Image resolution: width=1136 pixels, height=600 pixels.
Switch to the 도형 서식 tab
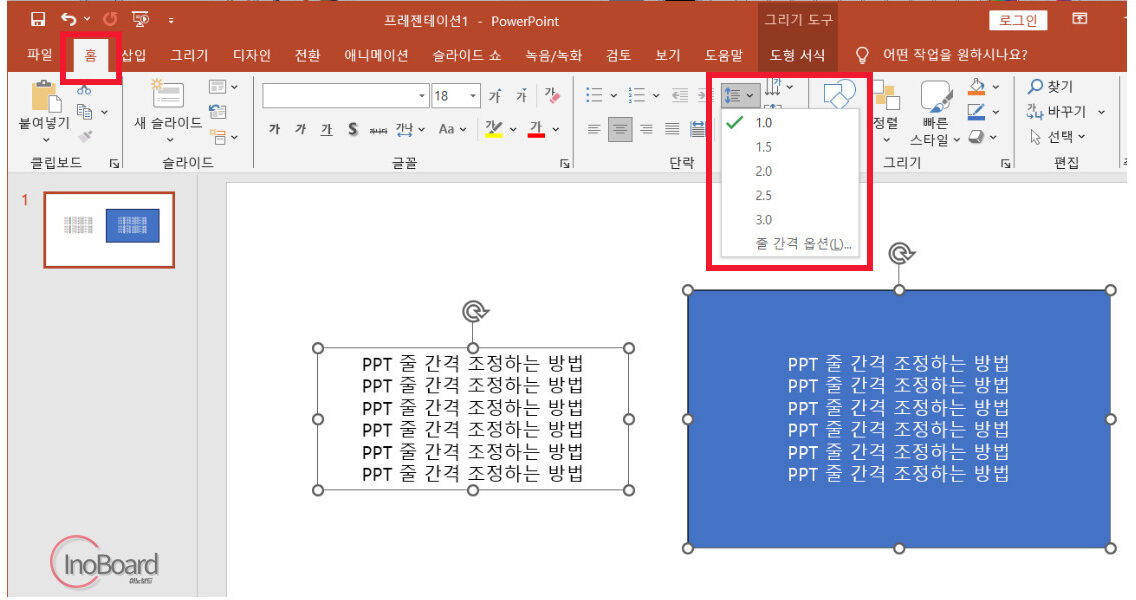[x=797, y=54]
